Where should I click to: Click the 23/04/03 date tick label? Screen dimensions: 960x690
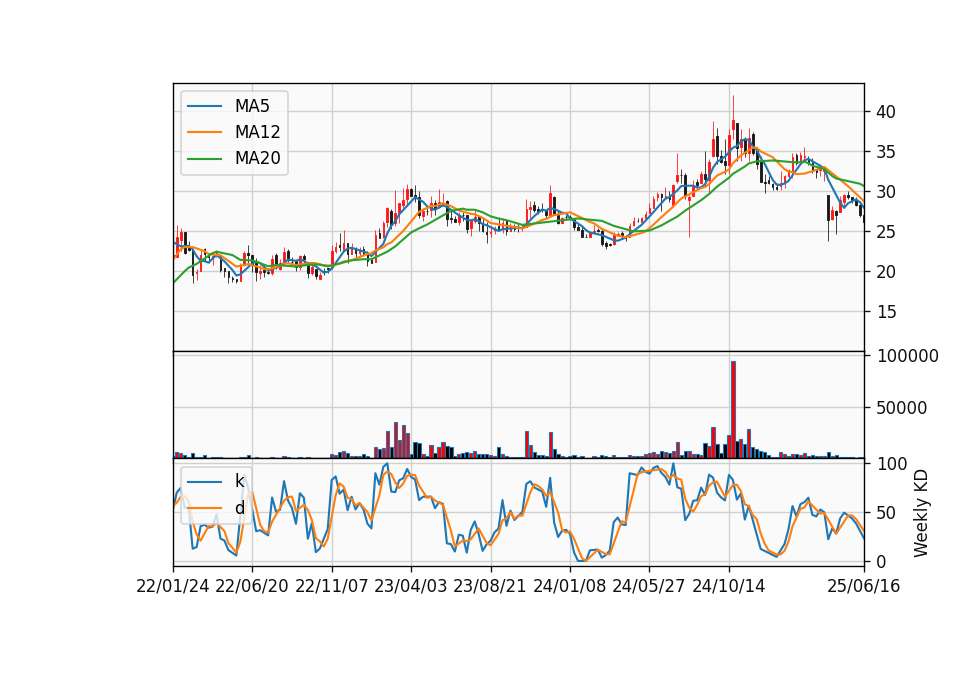[x=411, y=586]
